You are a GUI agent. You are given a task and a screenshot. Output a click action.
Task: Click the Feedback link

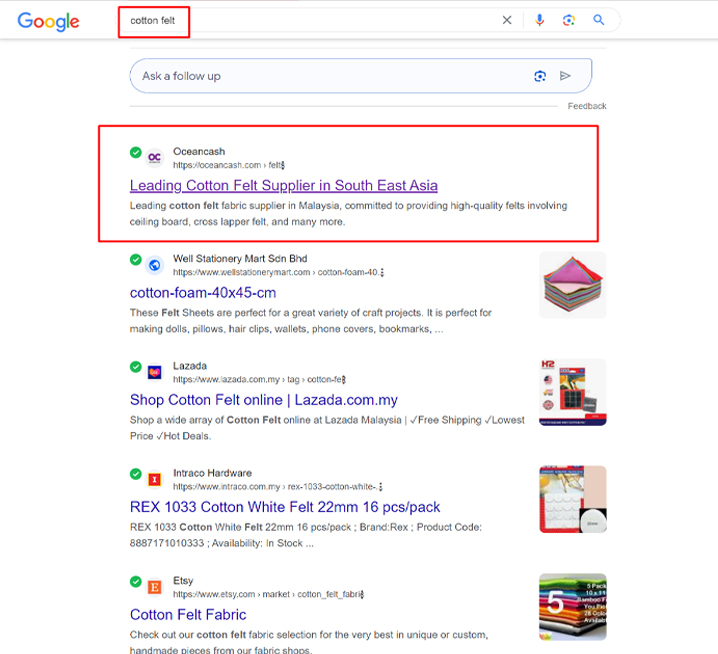tap(587, 106)
